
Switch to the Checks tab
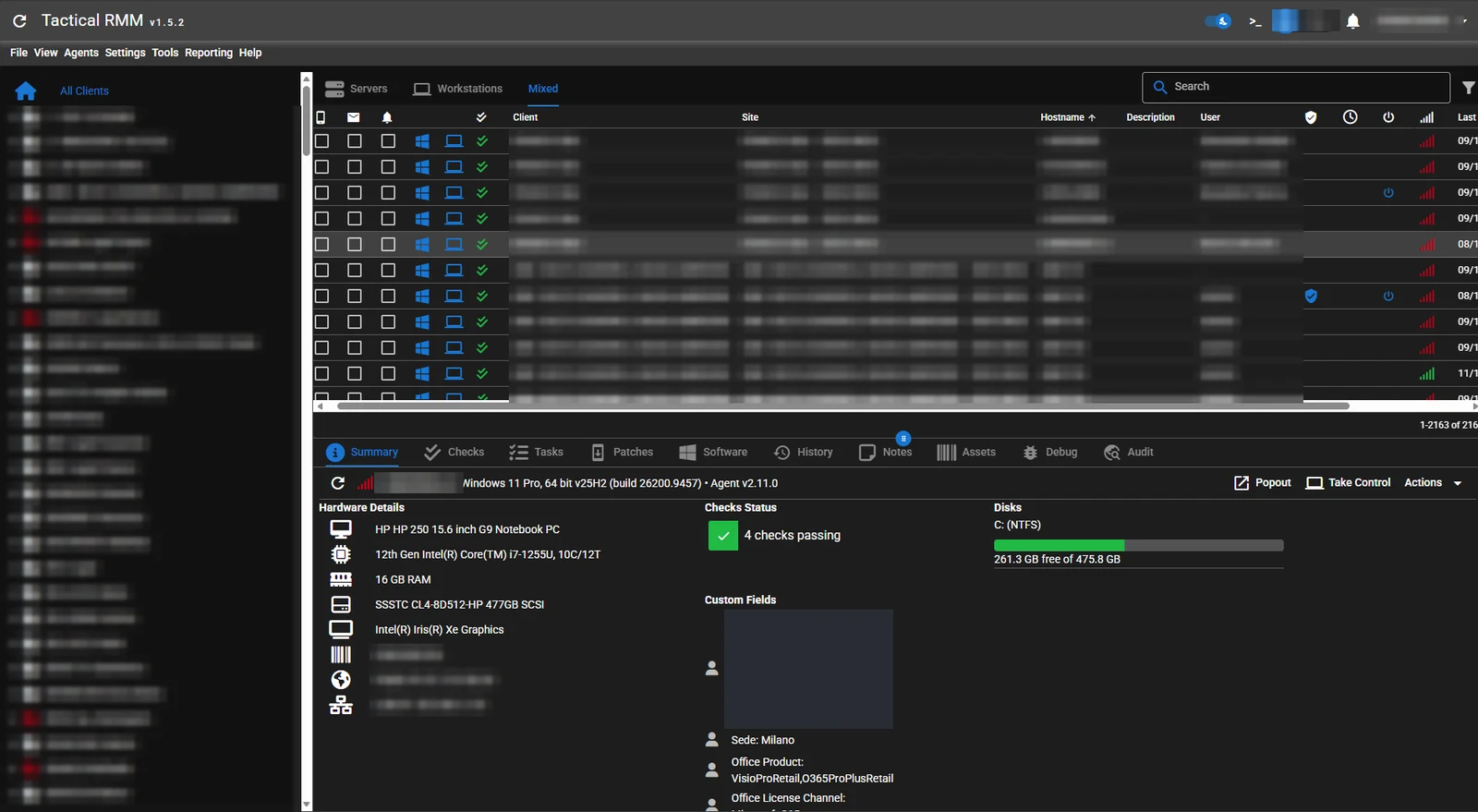(454, 453)
